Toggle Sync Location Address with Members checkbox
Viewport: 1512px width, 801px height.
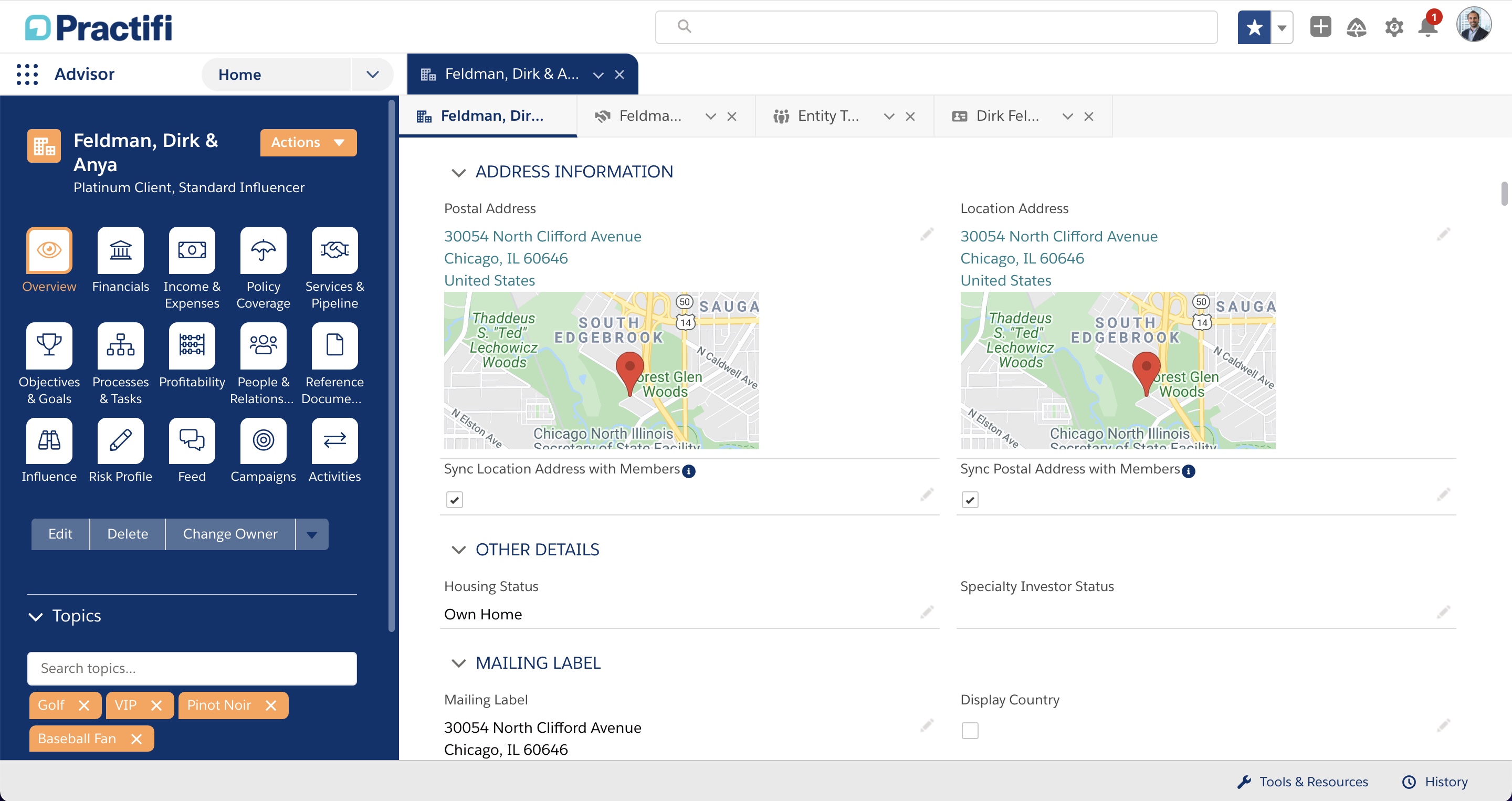454,500
